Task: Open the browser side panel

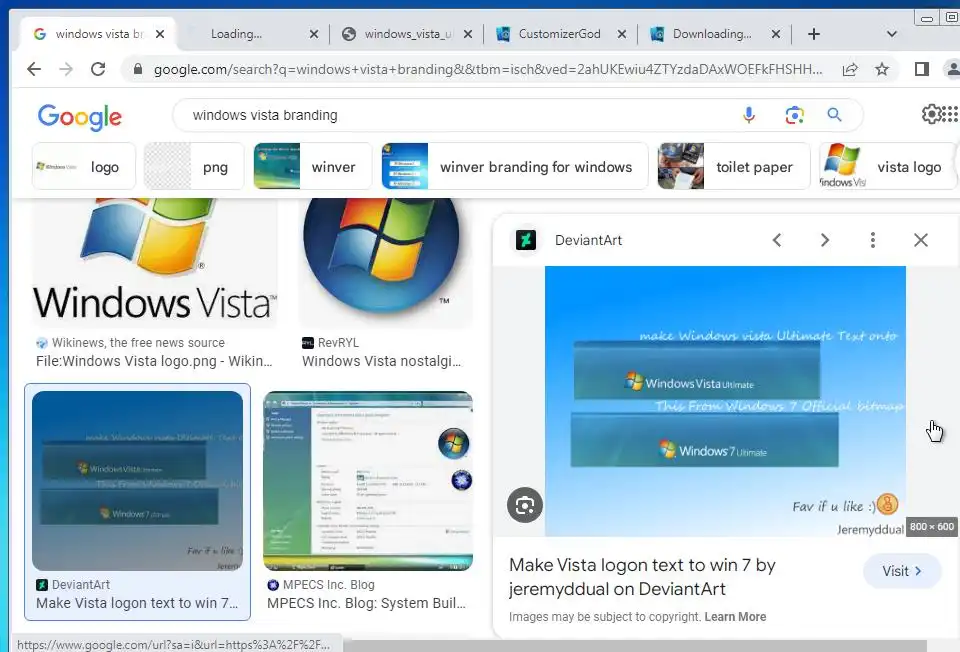Action: [922, 69]
